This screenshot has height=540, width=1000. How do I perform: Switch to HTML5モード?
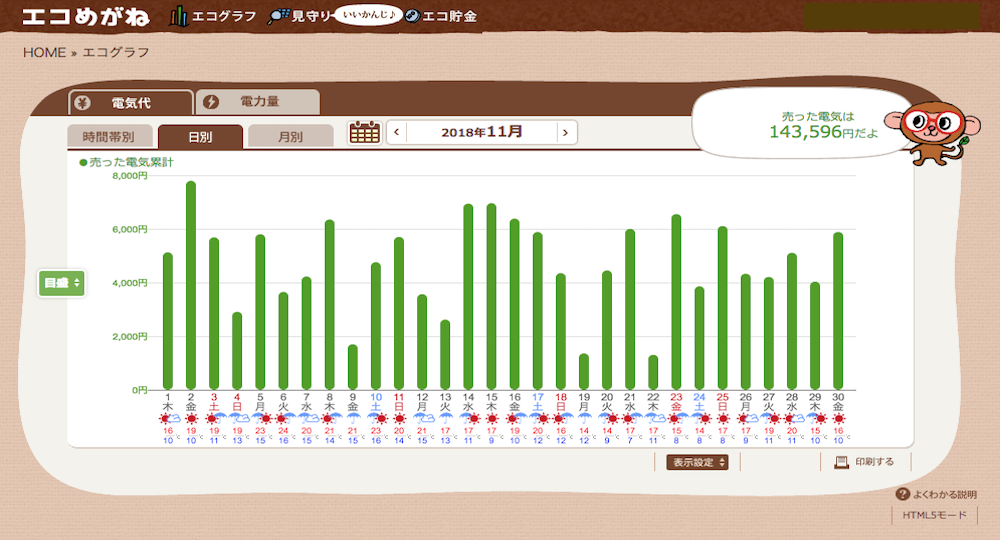pyautogui.click(x=934, y=515)
